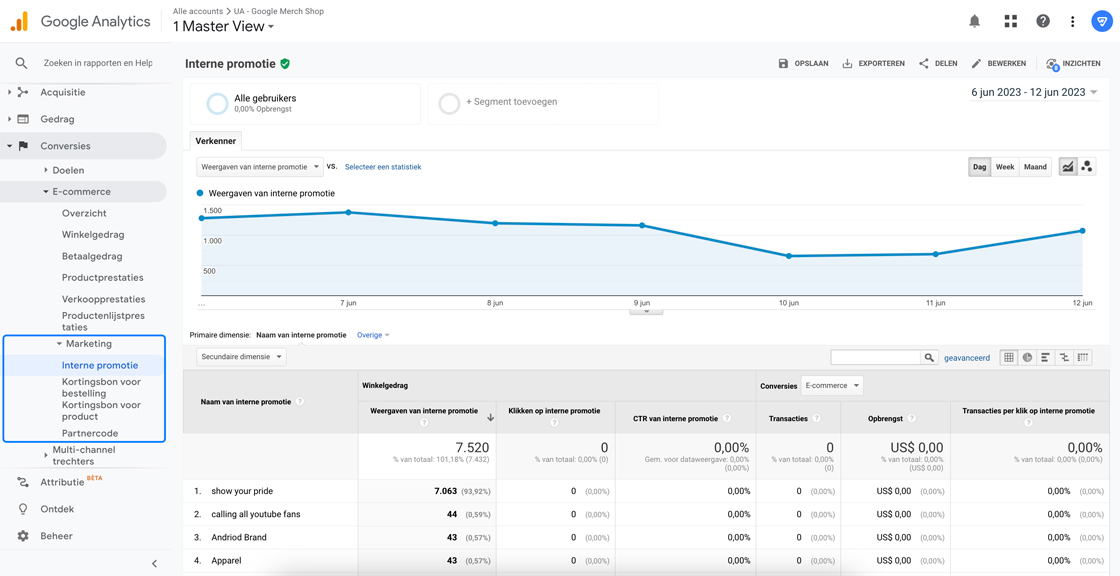
Task: Click the Google Analytics logo
Action: (19, 21)
